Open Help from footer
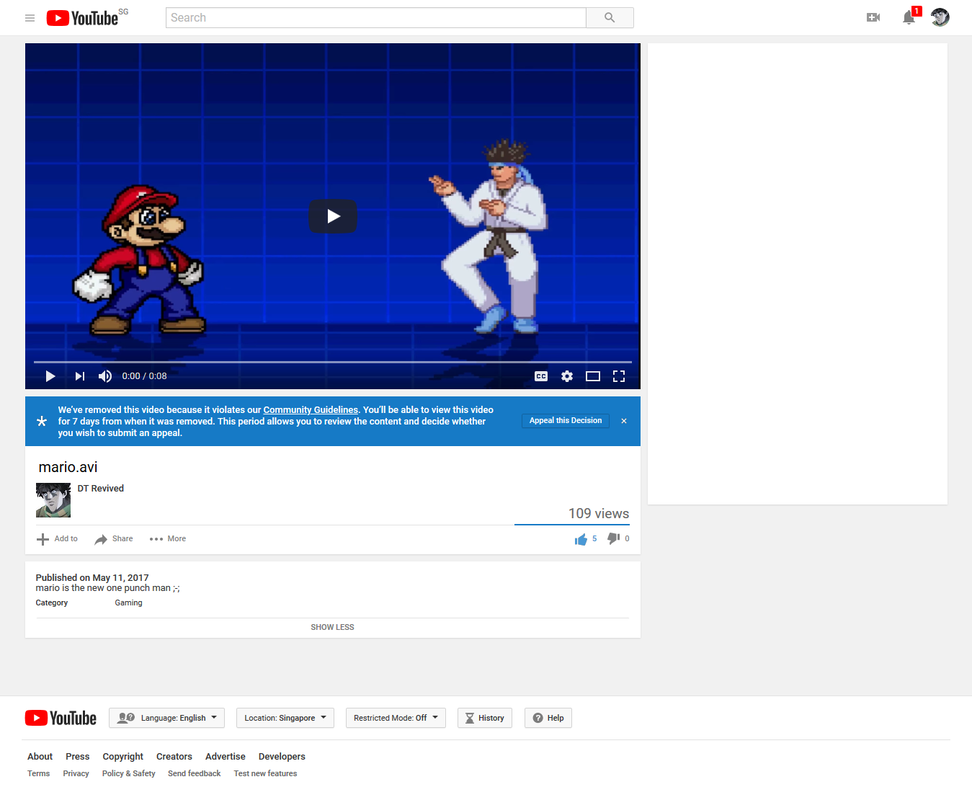This screenshot has height=800, width=972. pyautogui.click(x=548, y=718)
